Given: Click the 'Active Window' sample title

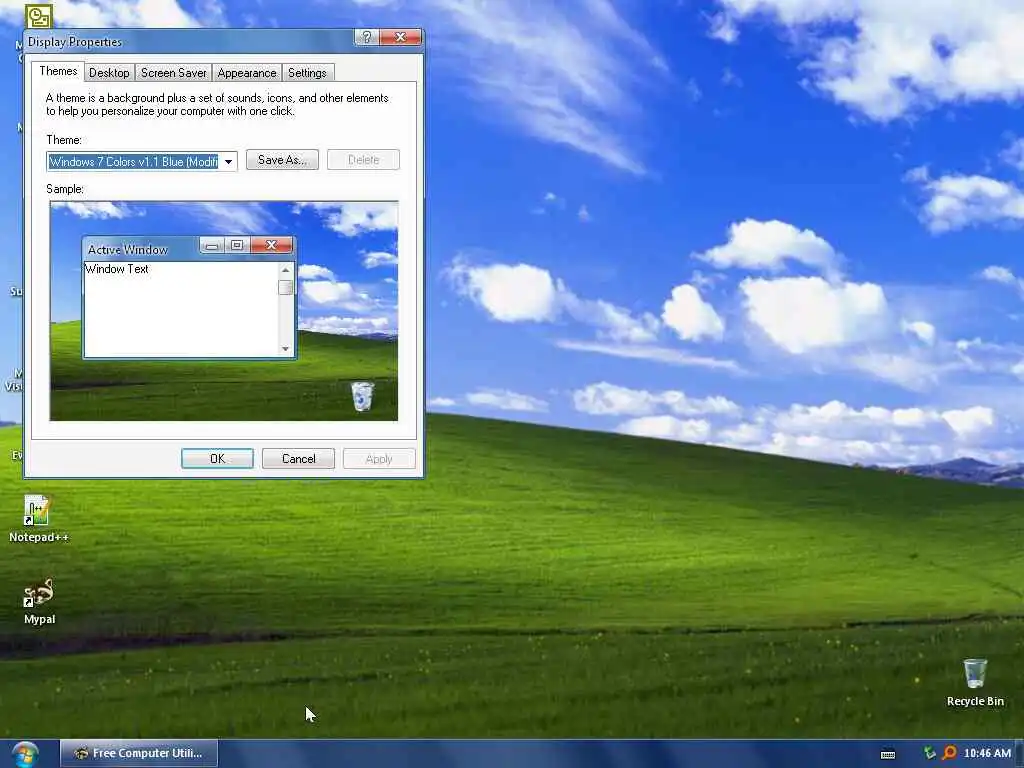Looking at the screenshot, I should pos(127,249).
